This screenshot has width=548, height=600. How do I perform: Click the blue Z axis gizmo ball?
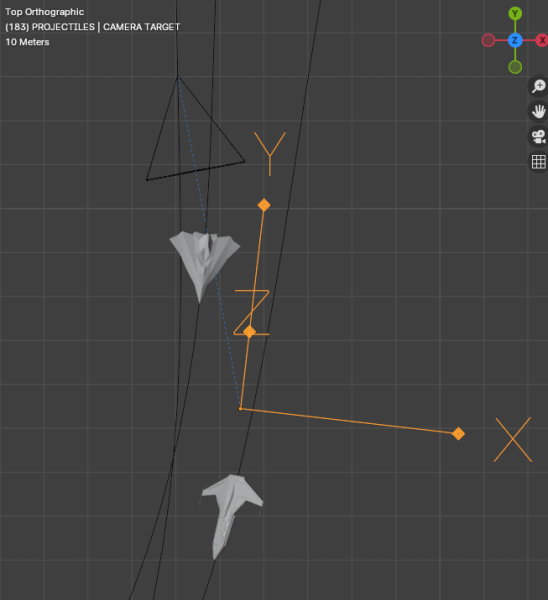click(x=515, y=40)
